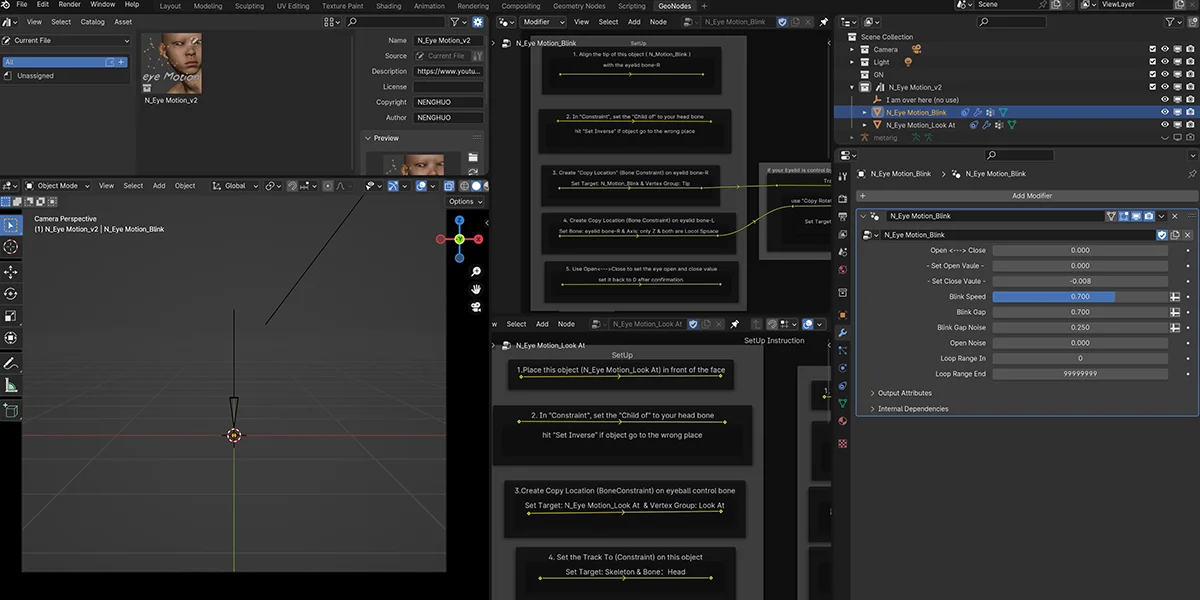Switch to camera view with the camera icon
Screen dimensions: 1200x600
[x=477, y=306]
